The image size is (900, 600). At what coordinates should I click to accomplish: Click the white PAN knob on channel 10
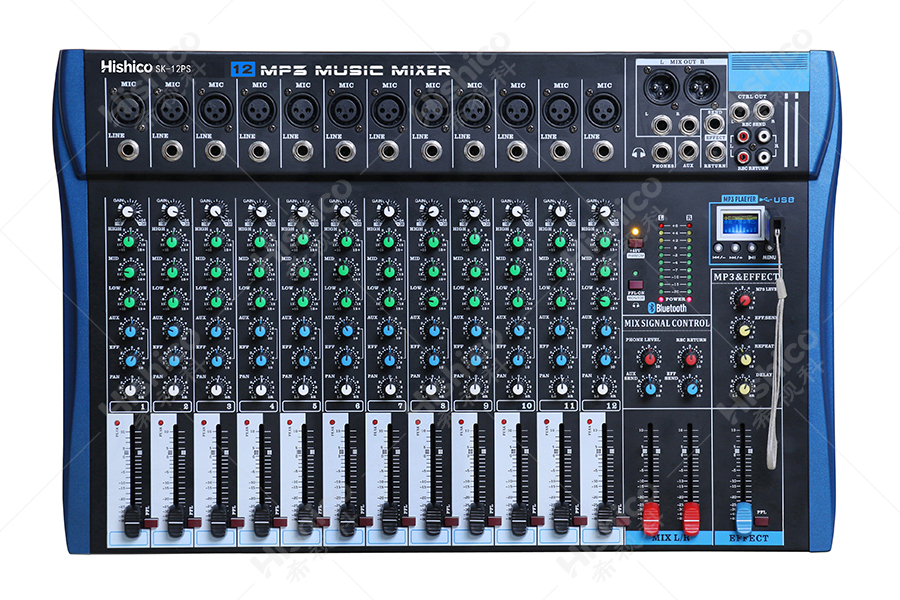click(x=519, y=389)
